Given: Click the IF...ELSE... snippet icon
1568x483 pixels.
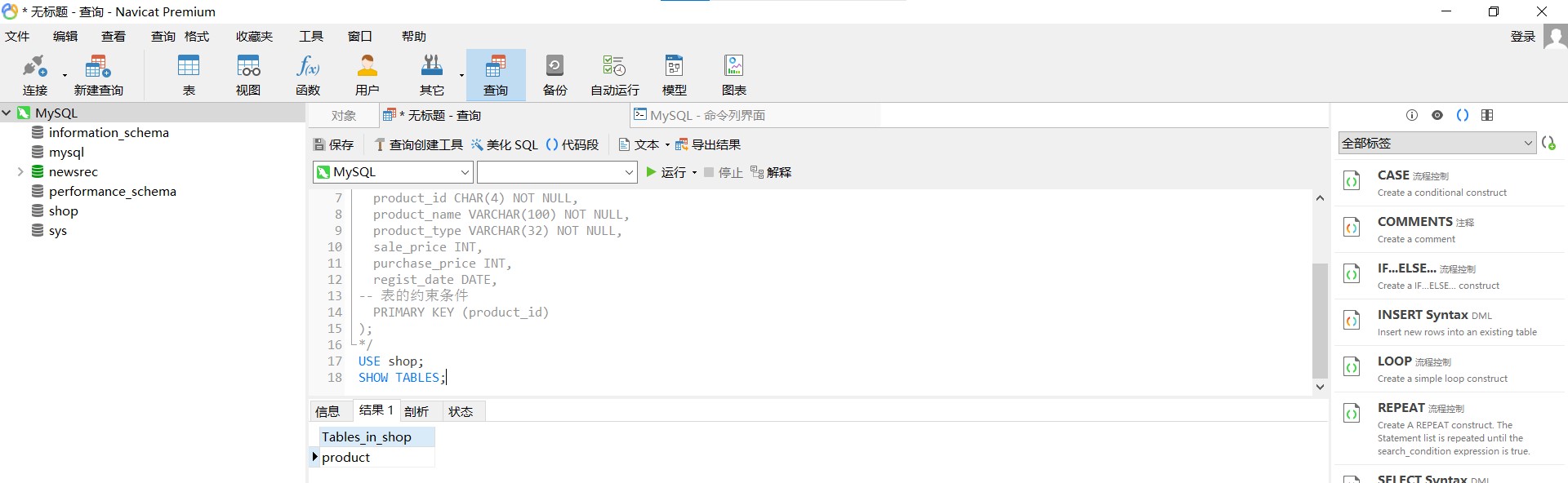Looking at the screenshot, I should click(x=1352, y=273).
